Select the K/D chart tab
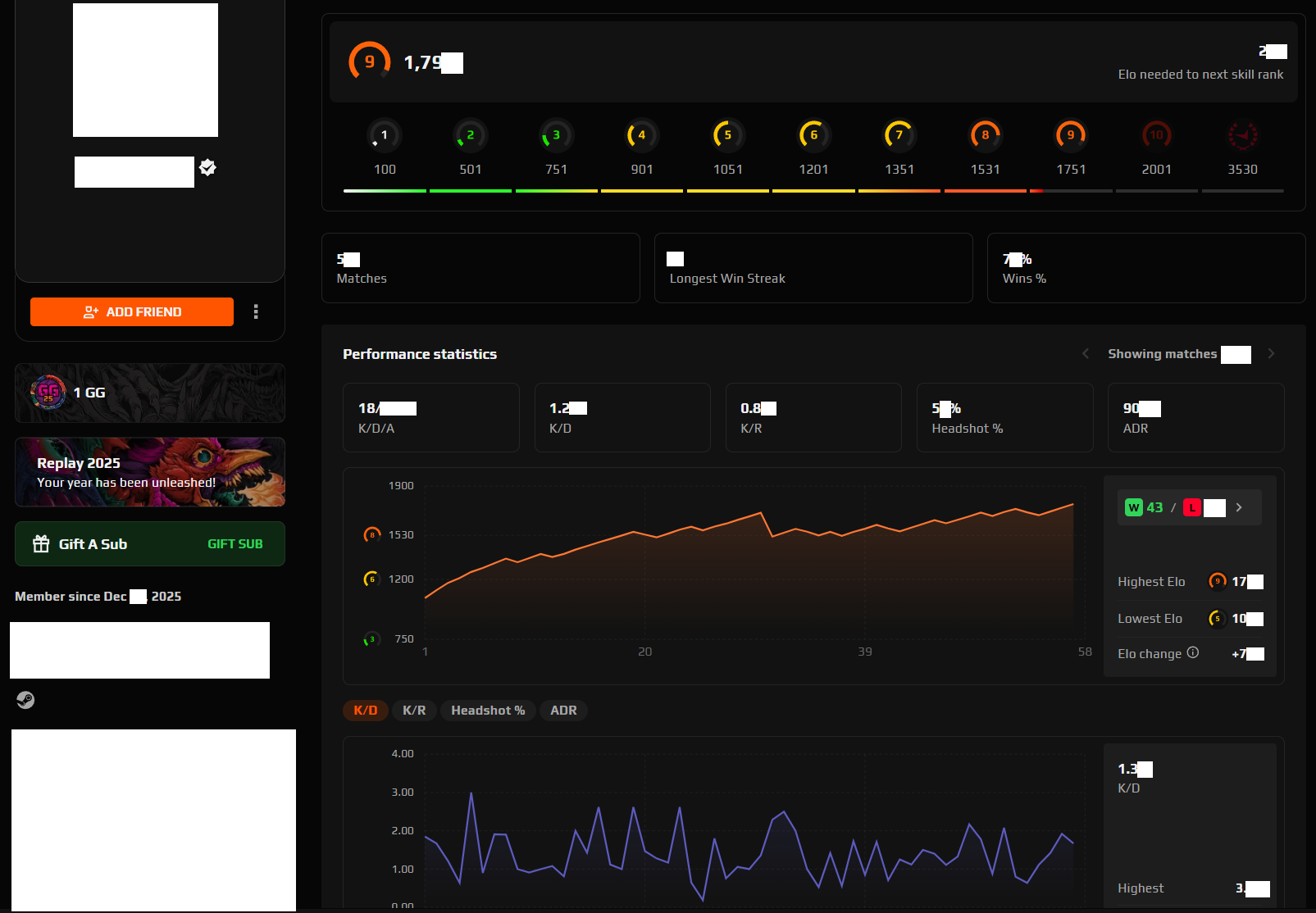1316x913 pixels. [x=365, y=711]
